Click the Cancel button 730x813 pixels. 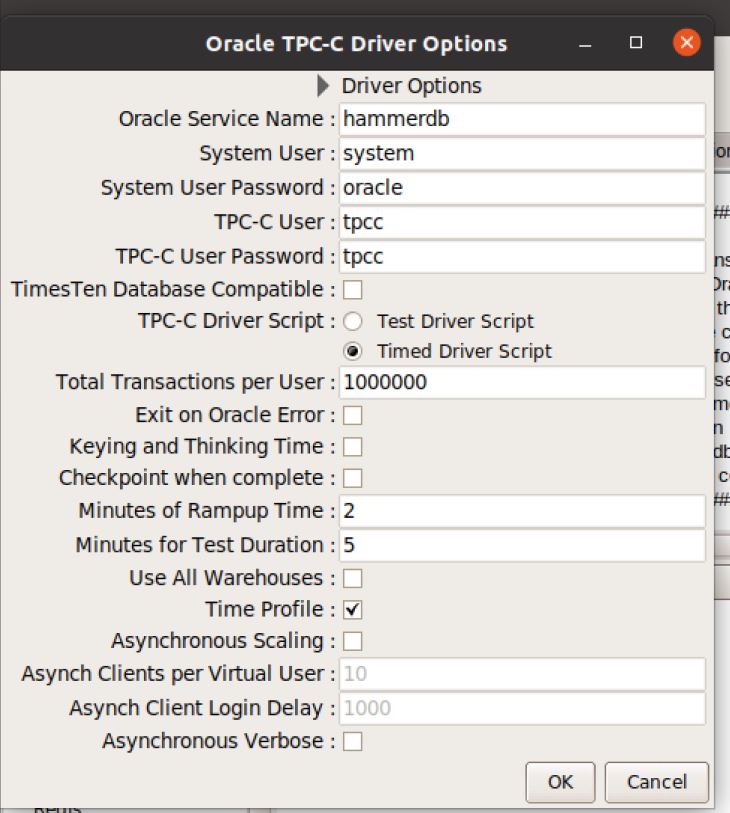pos(655,782)
